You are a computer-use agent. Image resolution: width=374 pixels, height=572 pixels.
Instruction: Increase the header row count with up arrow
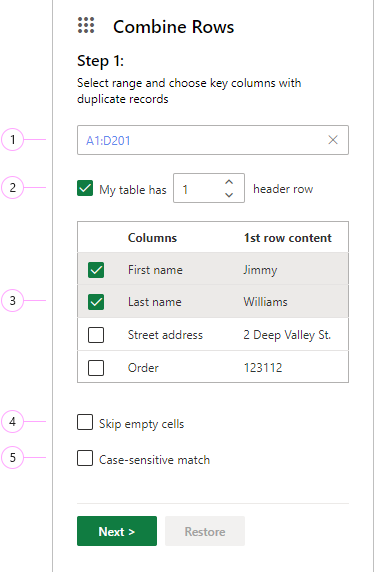pyautogui.click(x=229, y=182)
